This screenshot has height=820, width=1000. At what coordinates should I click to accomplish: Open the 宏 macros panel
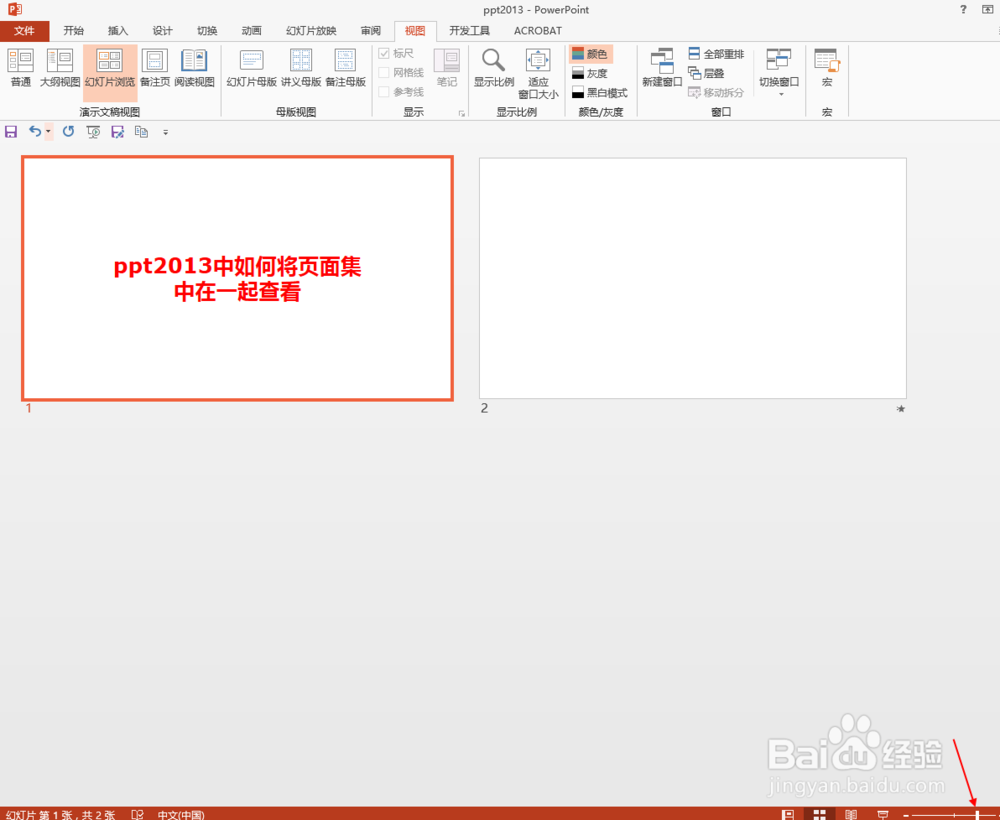pos(826,68)
